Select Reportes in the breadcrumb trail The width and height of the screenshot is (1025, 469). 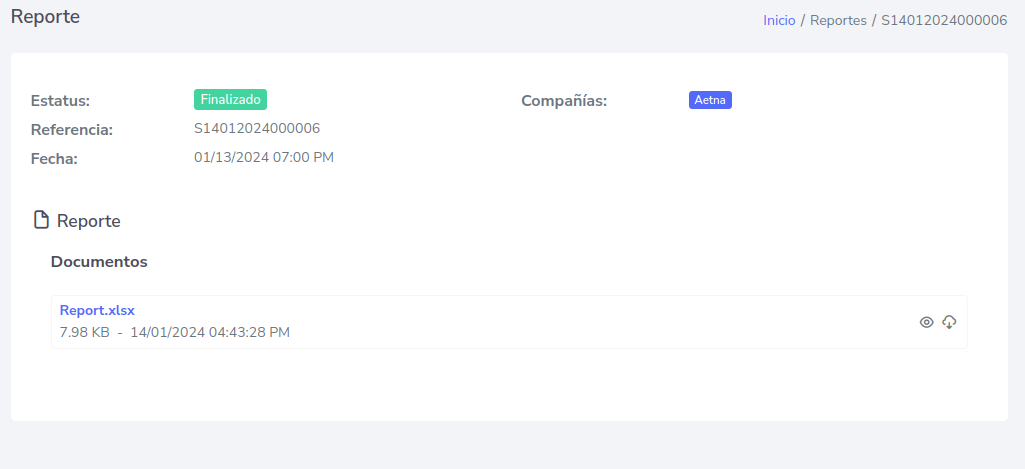838,20
